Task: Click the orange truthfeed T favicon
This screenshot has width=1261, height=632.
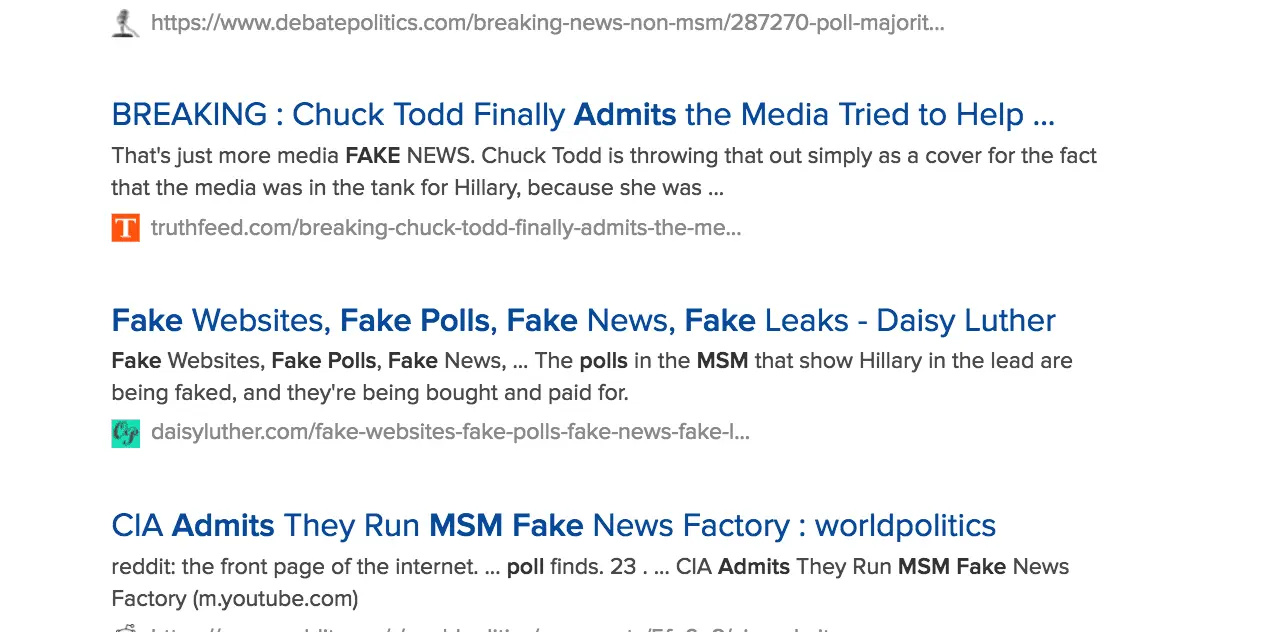Action: point(125,228)
